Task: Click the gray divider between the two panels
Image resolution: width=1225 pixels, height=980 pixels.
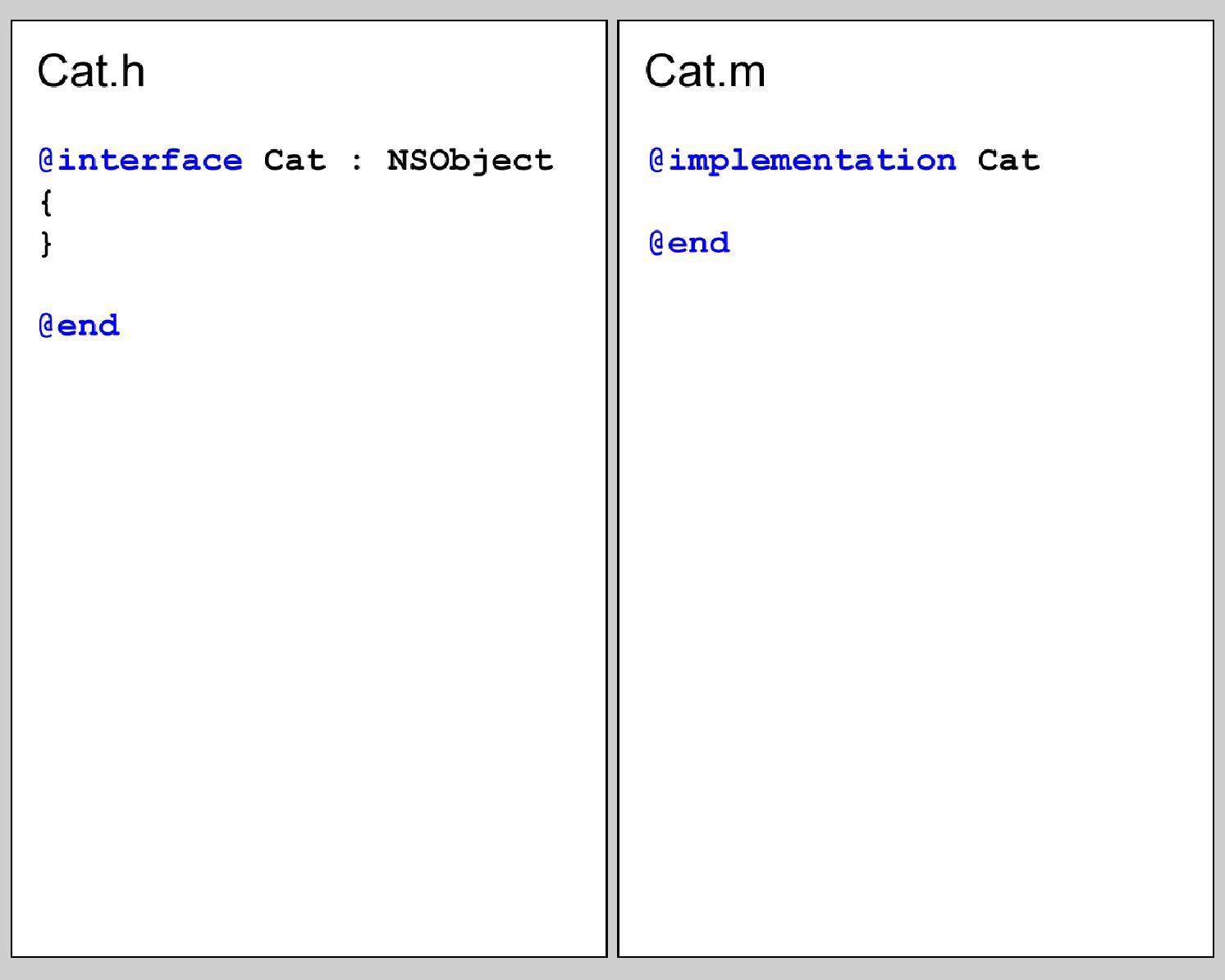Action: (x=612, y=489)
